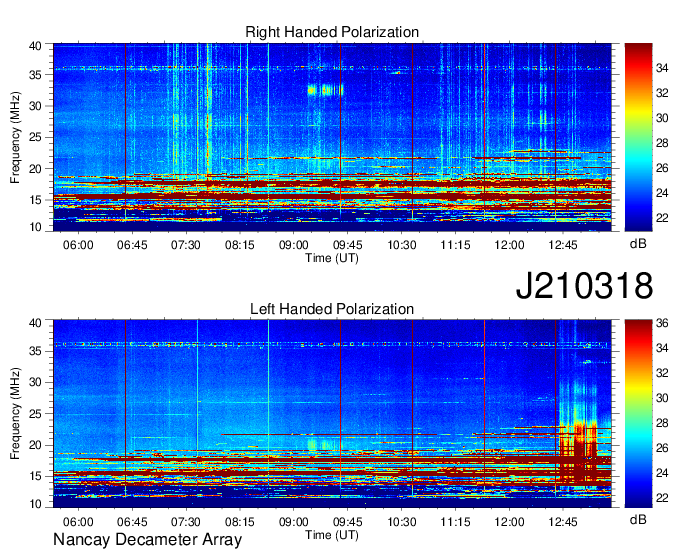Click the 20 MHz tick label of the Left Handed plot

coord(35,445)
